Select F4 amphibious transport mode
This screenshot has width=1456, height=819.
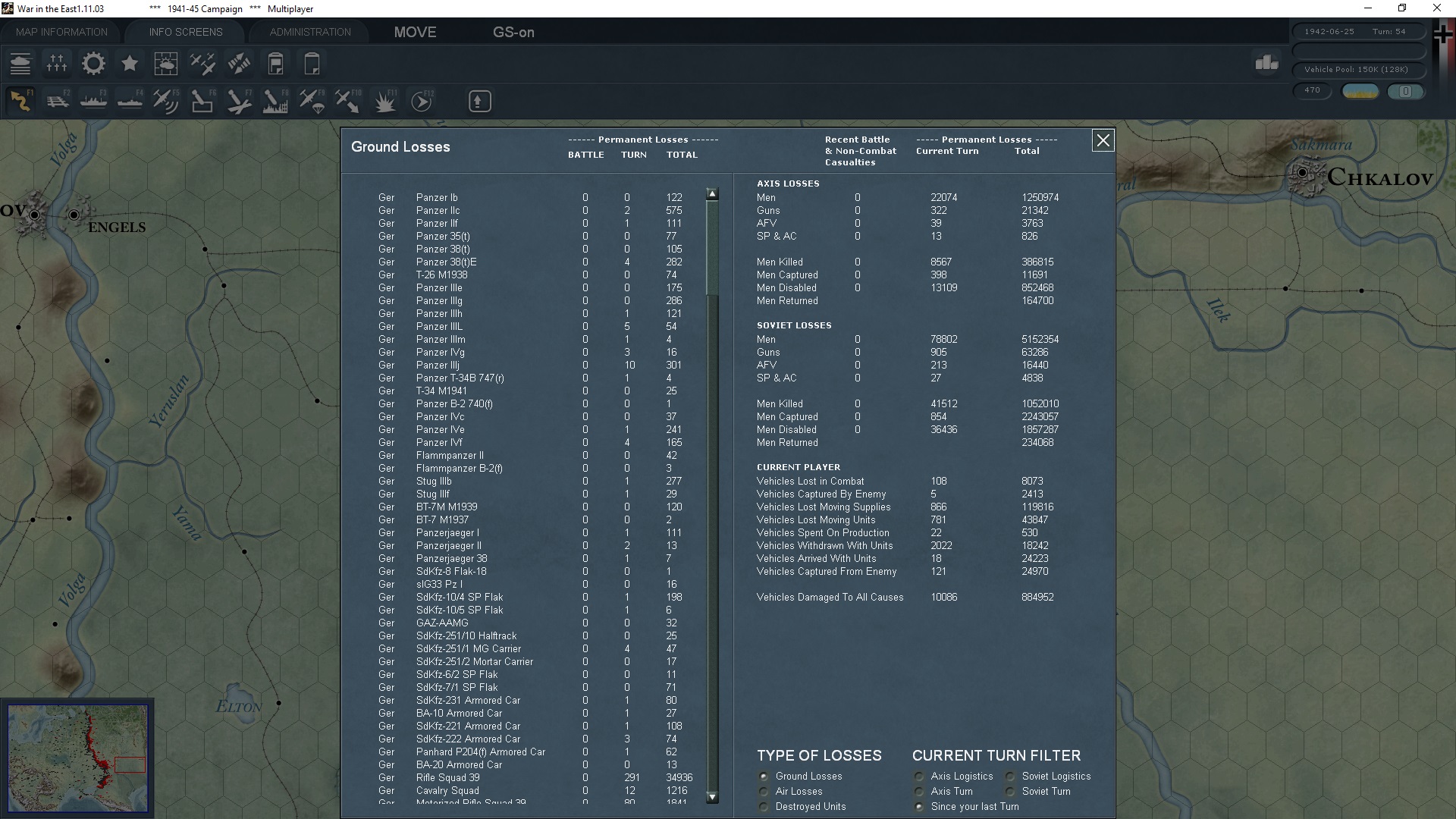coord(130,101)
